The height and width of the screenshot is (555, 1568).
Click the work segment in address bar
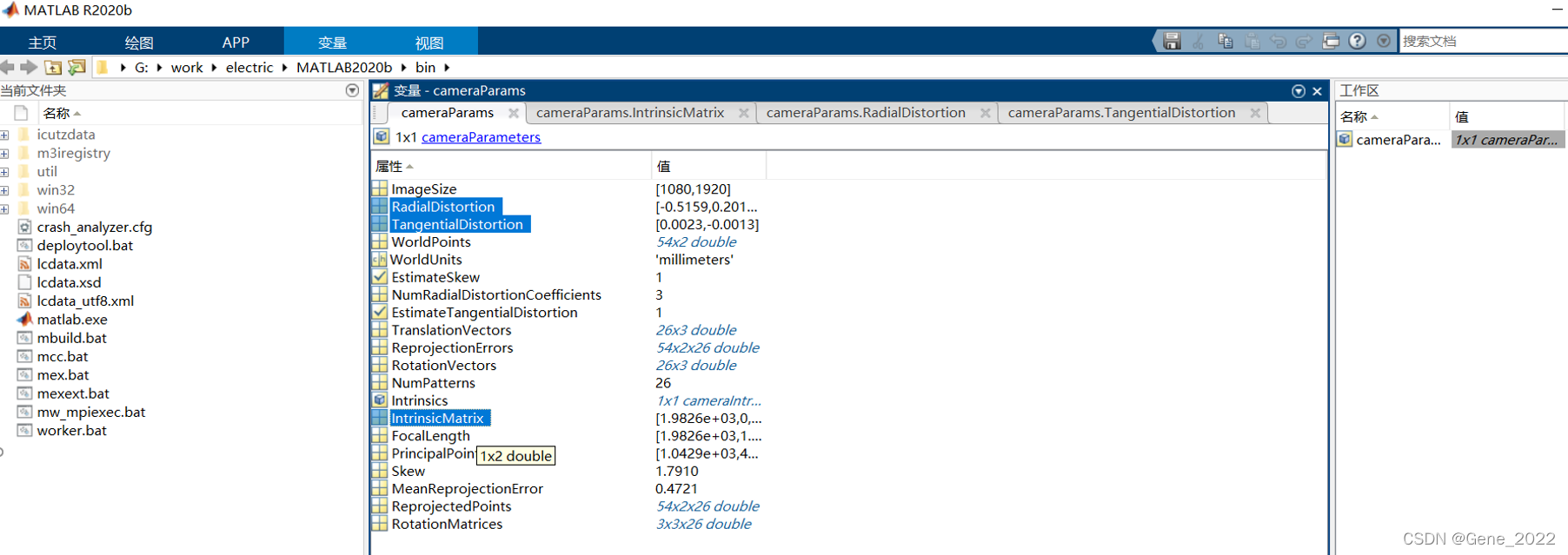[x=187, y=67]
